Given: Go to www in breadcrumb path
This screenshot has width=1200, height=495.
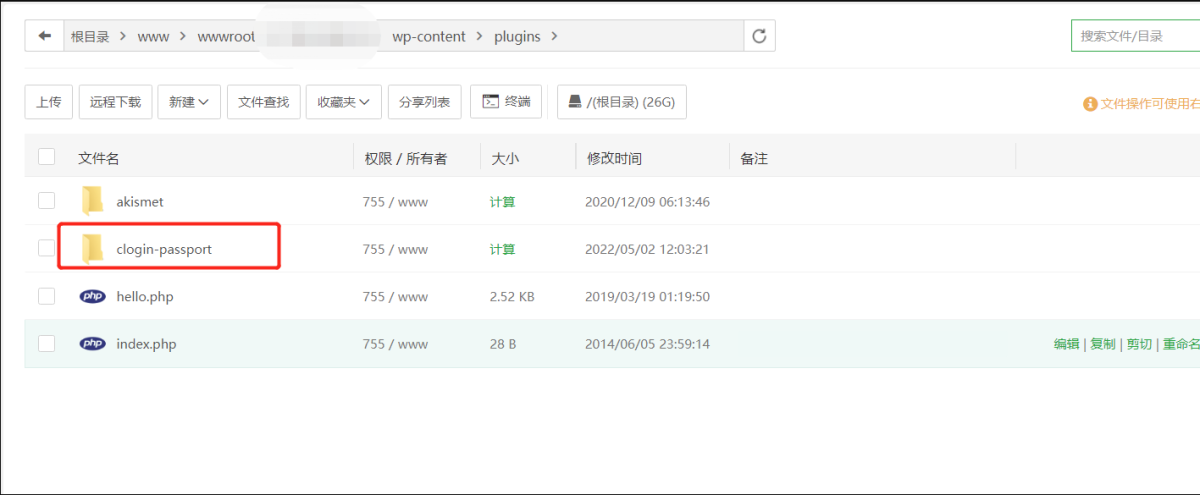Looking at the screenshot, I should pos(153,37).
